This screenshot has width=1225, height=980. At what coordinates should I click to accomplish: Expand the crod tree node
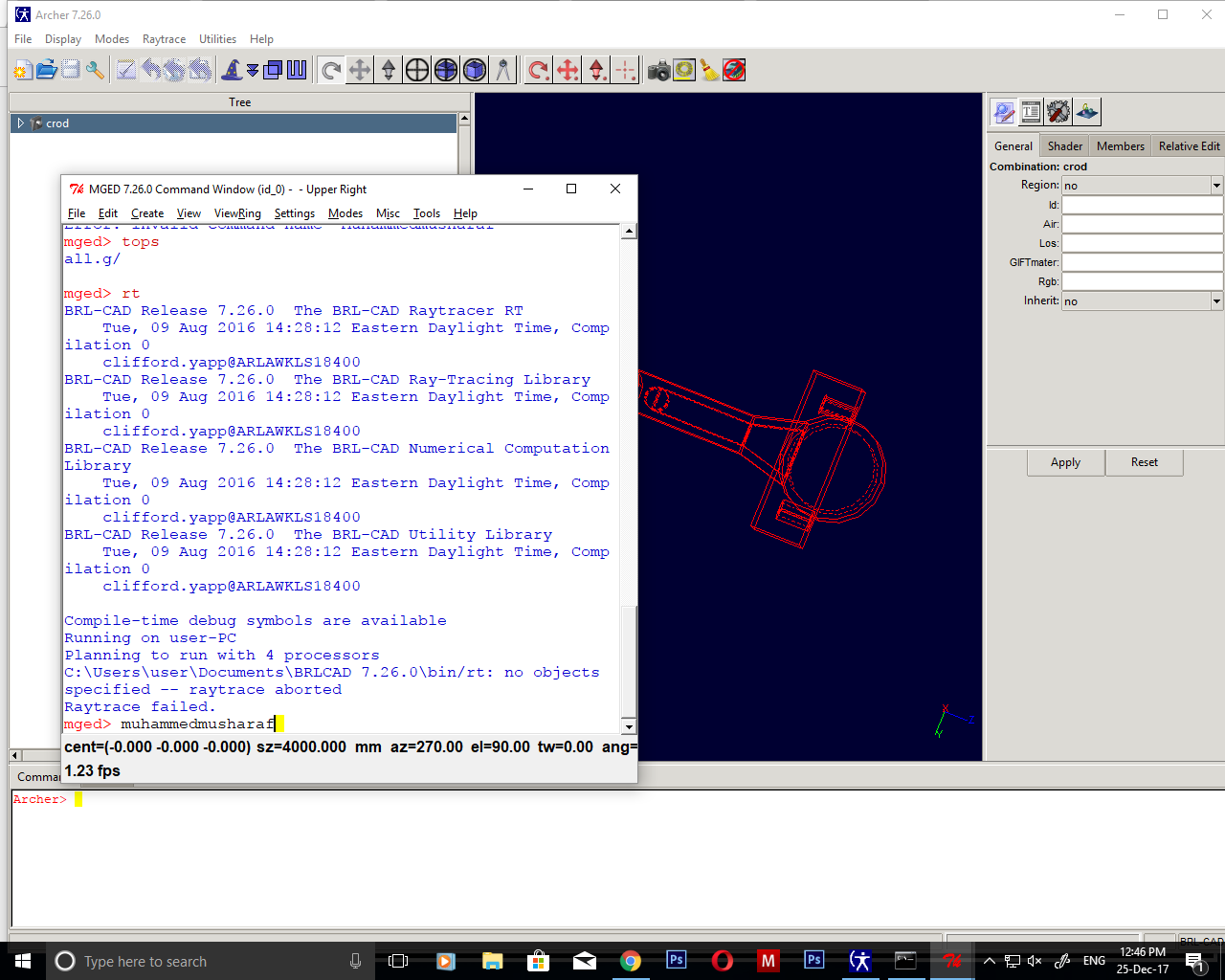[x=21, y=123]
